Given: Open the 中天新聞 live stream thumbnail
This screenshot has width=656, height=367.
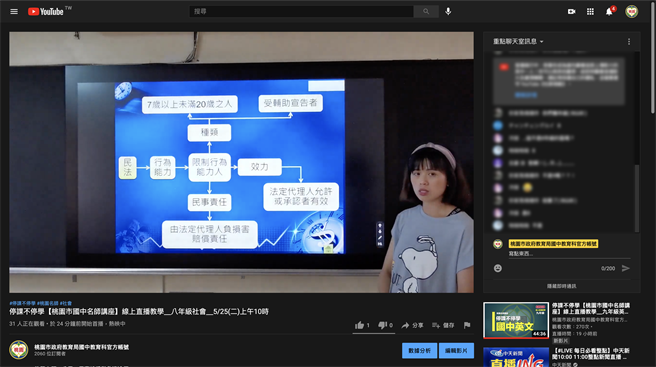Looking at the screenshot, I should click(x=516, y=357).
